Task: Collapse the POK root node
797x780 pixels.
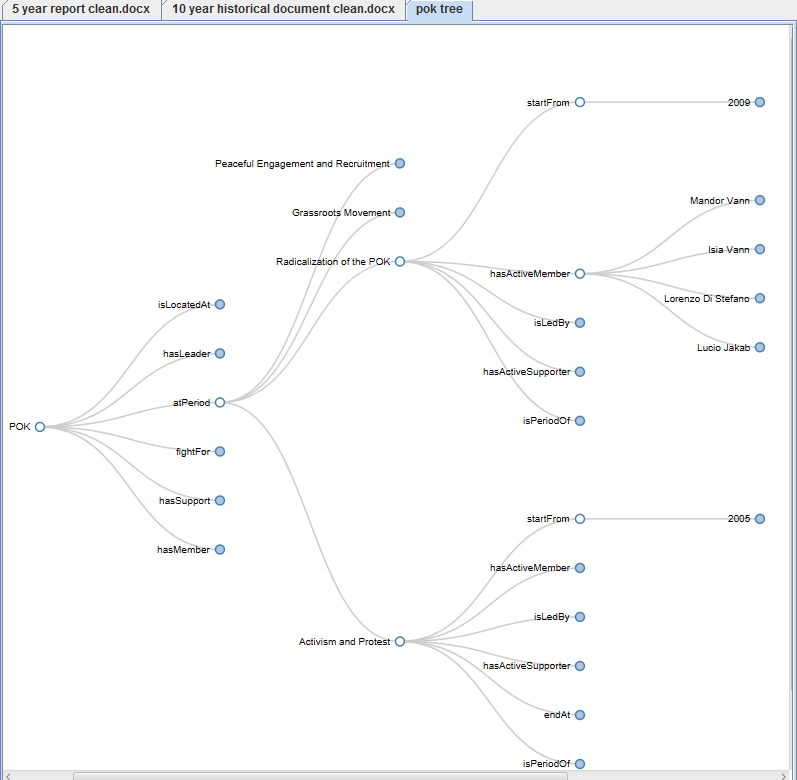Action: point(40,427)
